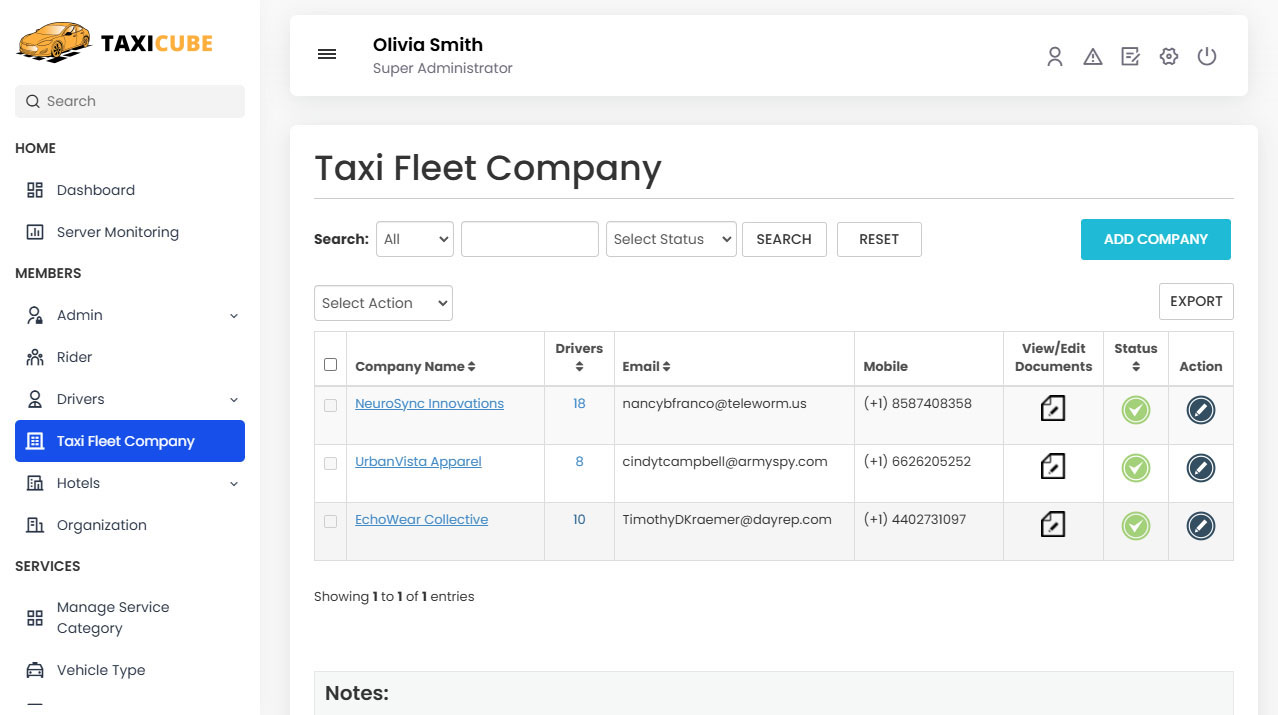Click the hamburger menu icon
The width and height of the screenshot is (1278, 715).
(327, 55)
